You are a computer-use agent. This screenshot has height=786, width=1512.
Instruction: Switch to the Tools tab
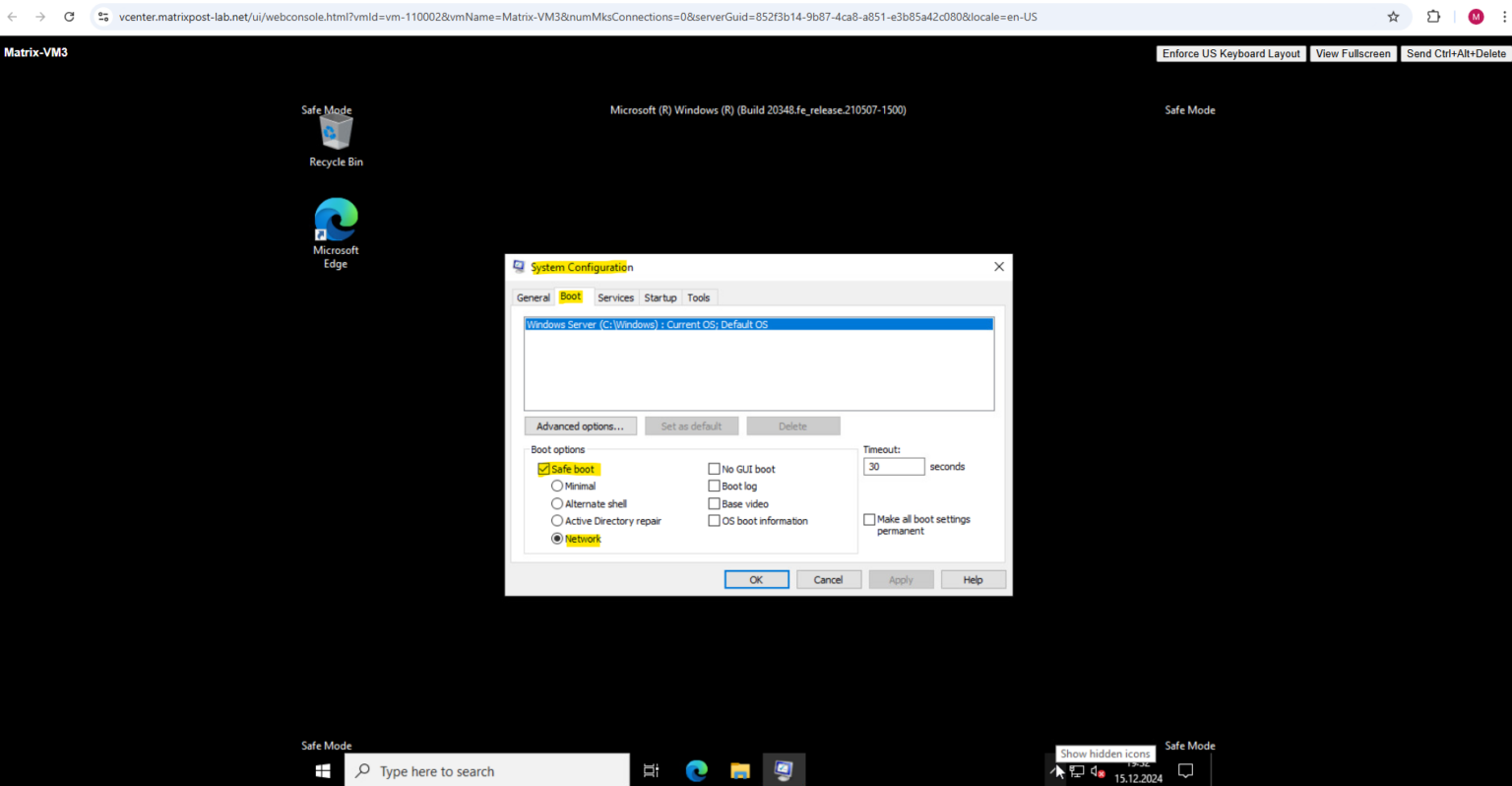click(x=699, y=297)
